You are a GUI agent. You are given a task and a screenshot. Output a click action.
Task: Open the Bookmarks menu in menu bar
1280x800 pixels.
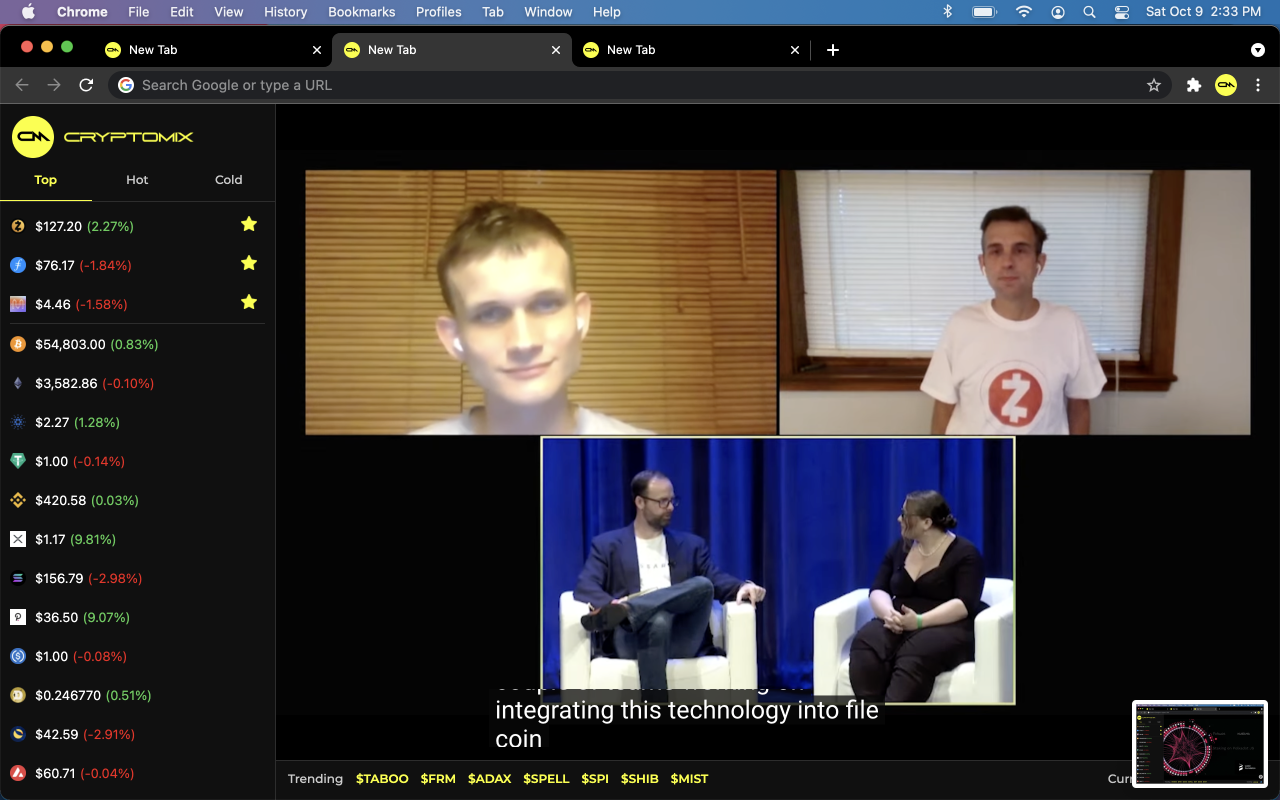(361, 12)
